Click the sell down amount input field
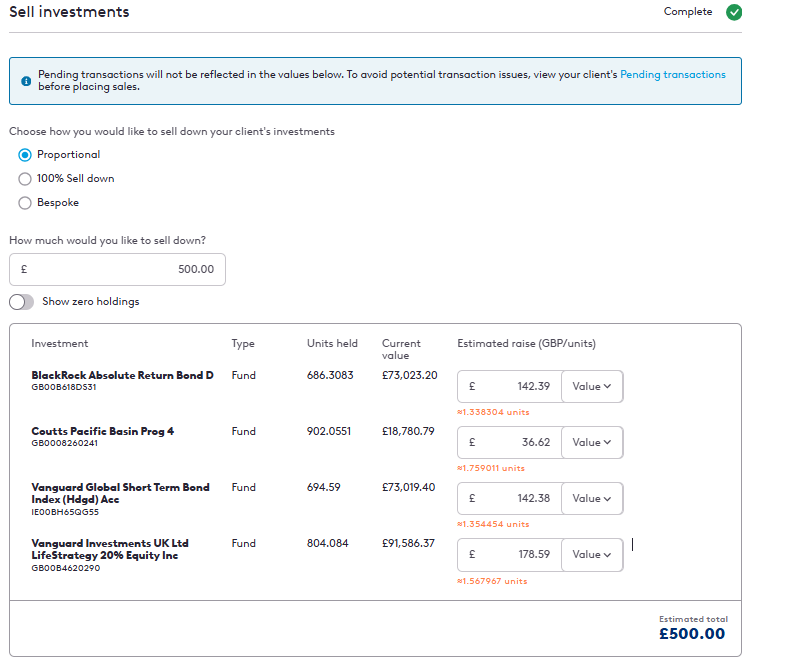This screenshot has width=812, height=669. coord(117,270)
